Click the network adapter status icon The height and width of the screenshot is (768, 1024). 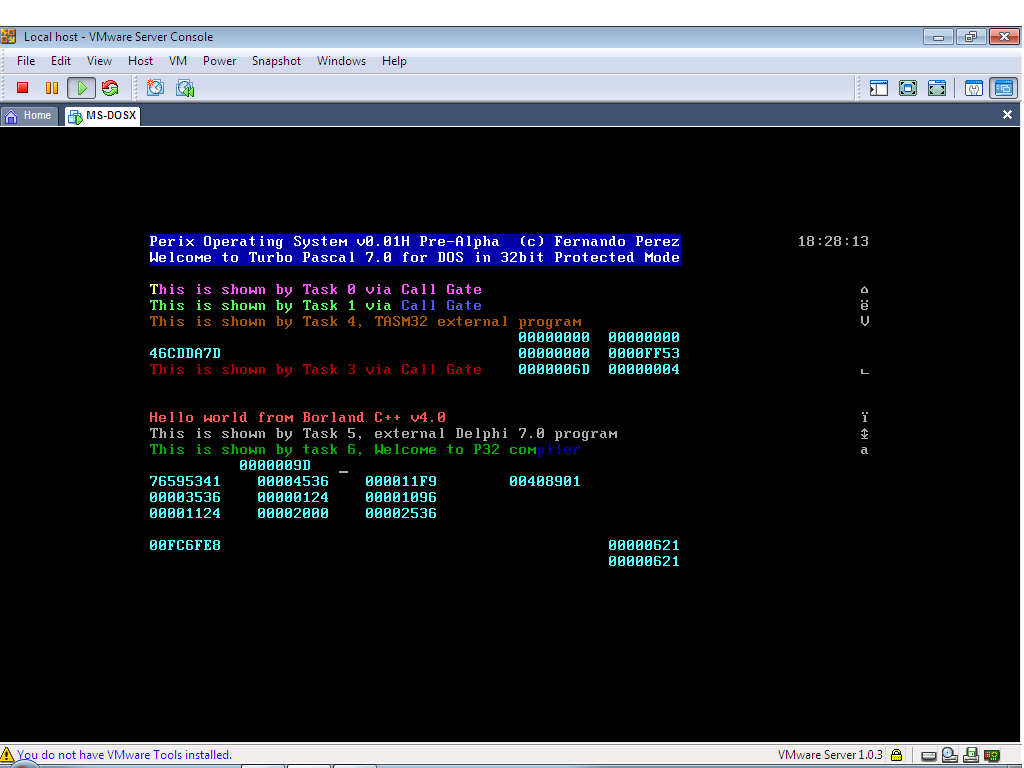tap(991, 757)
